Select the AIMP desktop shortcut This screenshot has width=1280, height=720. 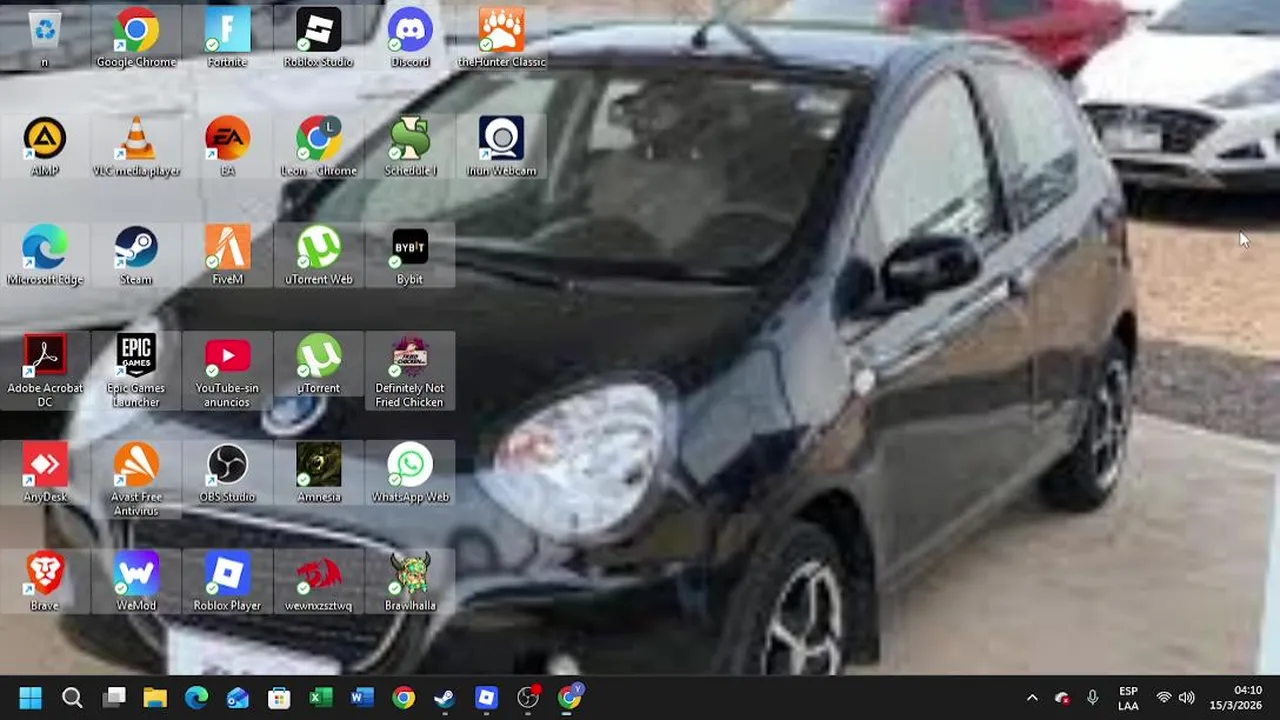click(45, 147)
